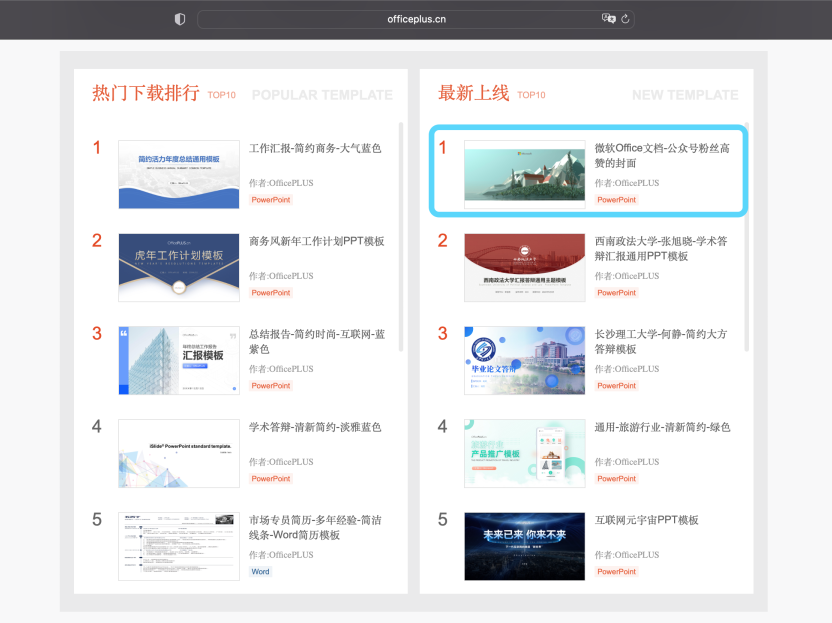The width and height of the screenshot is (832, 623).
Task: Click PowerPoint tag under 互联网元宇宙PPT模板
Action: click(x=617, y=572)
